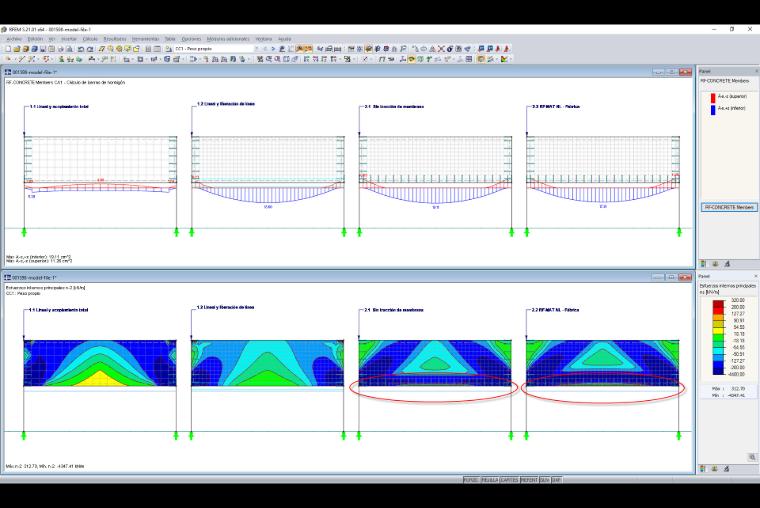
Task: Toggle REFENT object snap in the status bar
Action: 529,479
